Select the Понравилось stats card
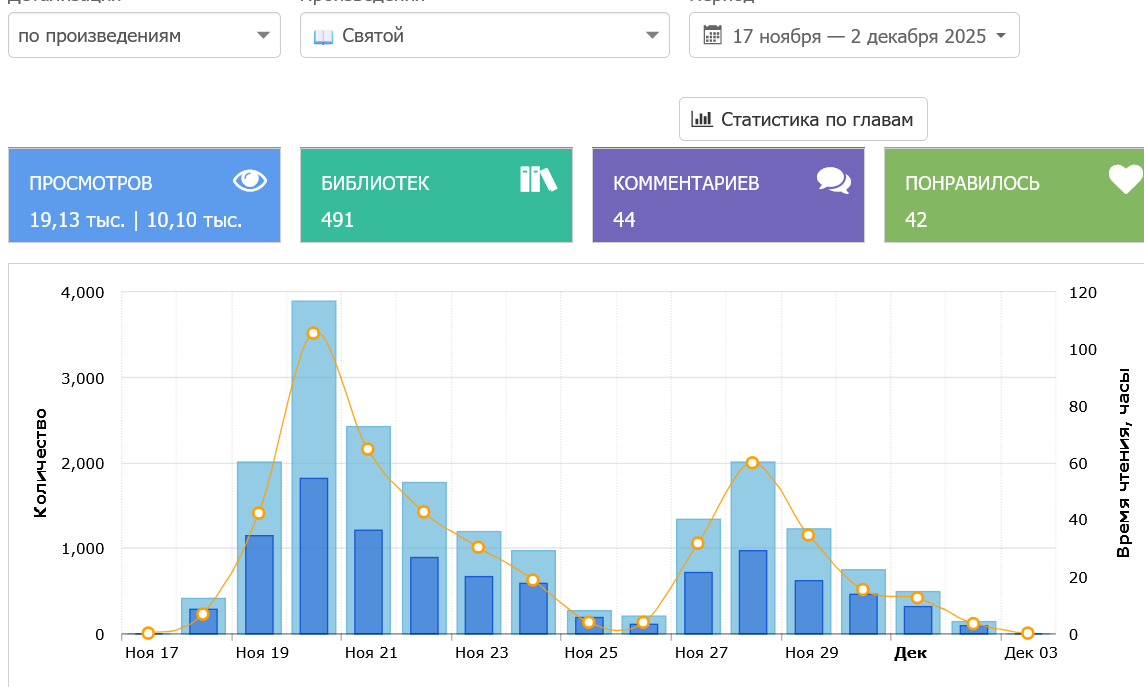This screenshot has width=1144, height=687. pyautogui.click(x=1014, y=195)
